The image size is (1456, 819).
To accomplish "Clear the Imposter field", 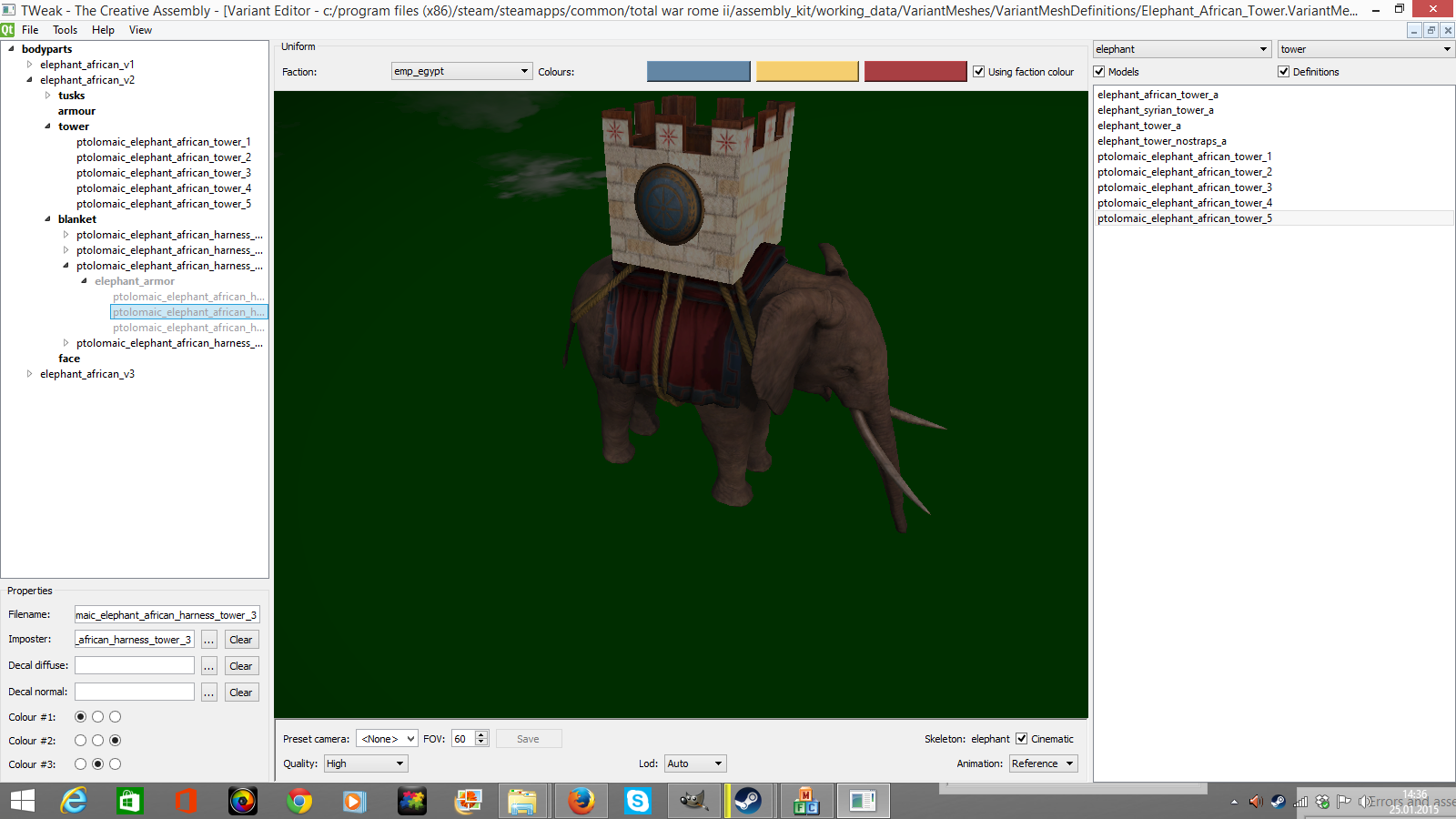I will [241, 640].
